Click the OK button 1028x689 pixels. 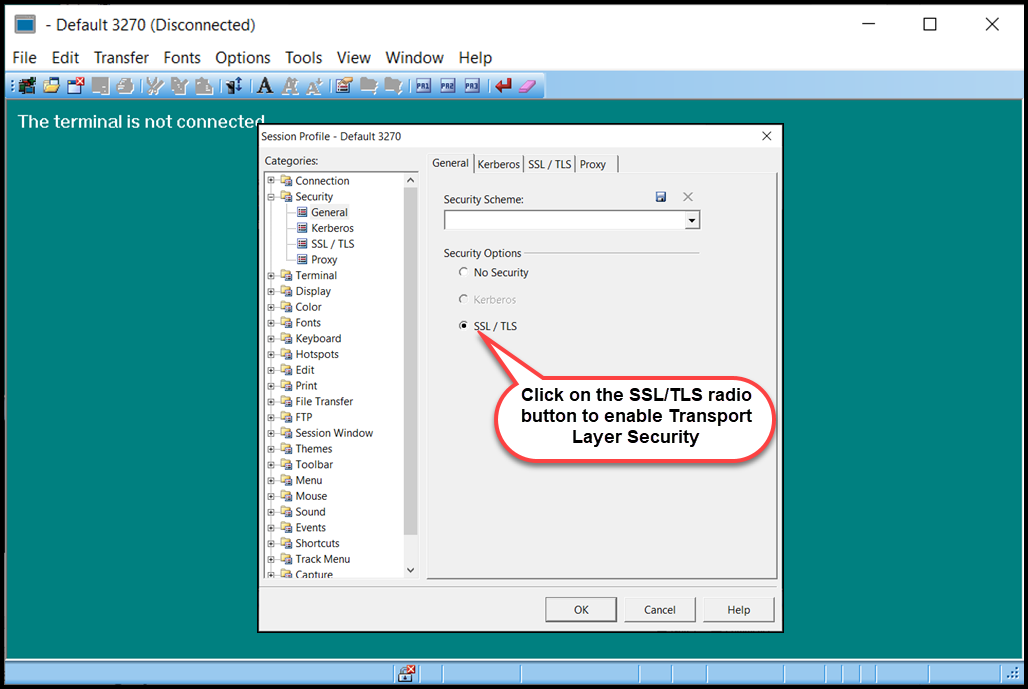(580, 609)
